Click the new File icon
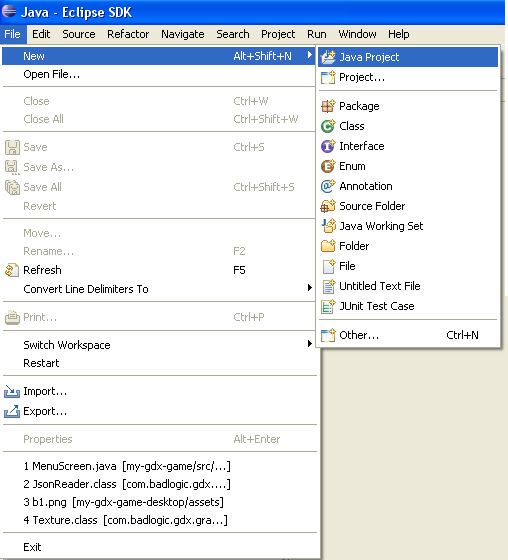 point(328,266)
